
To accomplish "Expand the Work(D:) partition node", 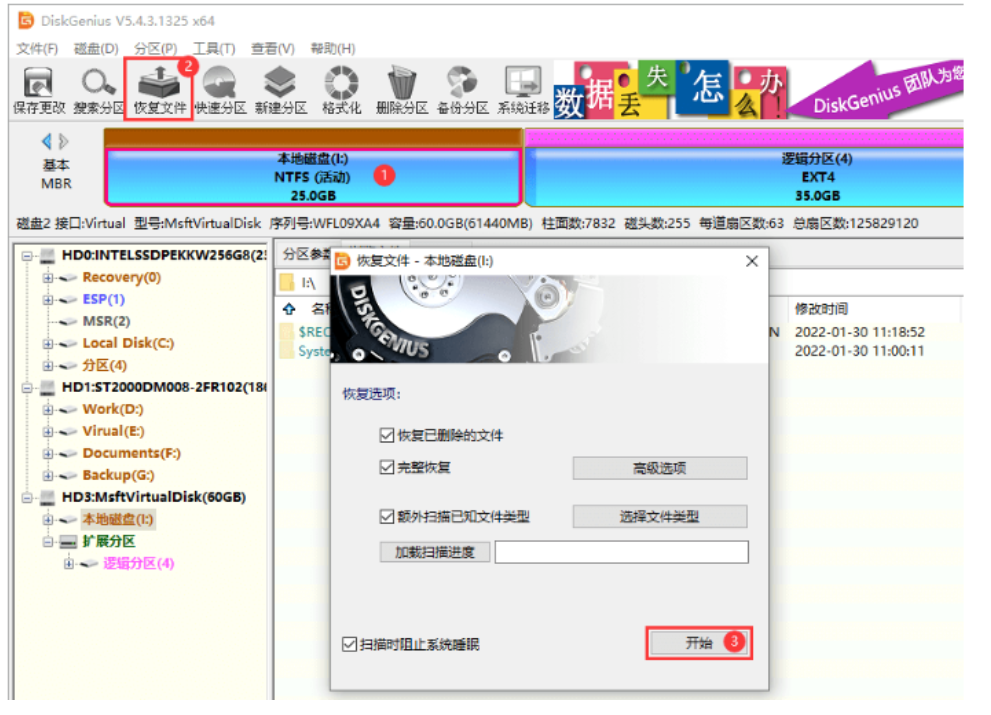I will [x=47, y=410].
